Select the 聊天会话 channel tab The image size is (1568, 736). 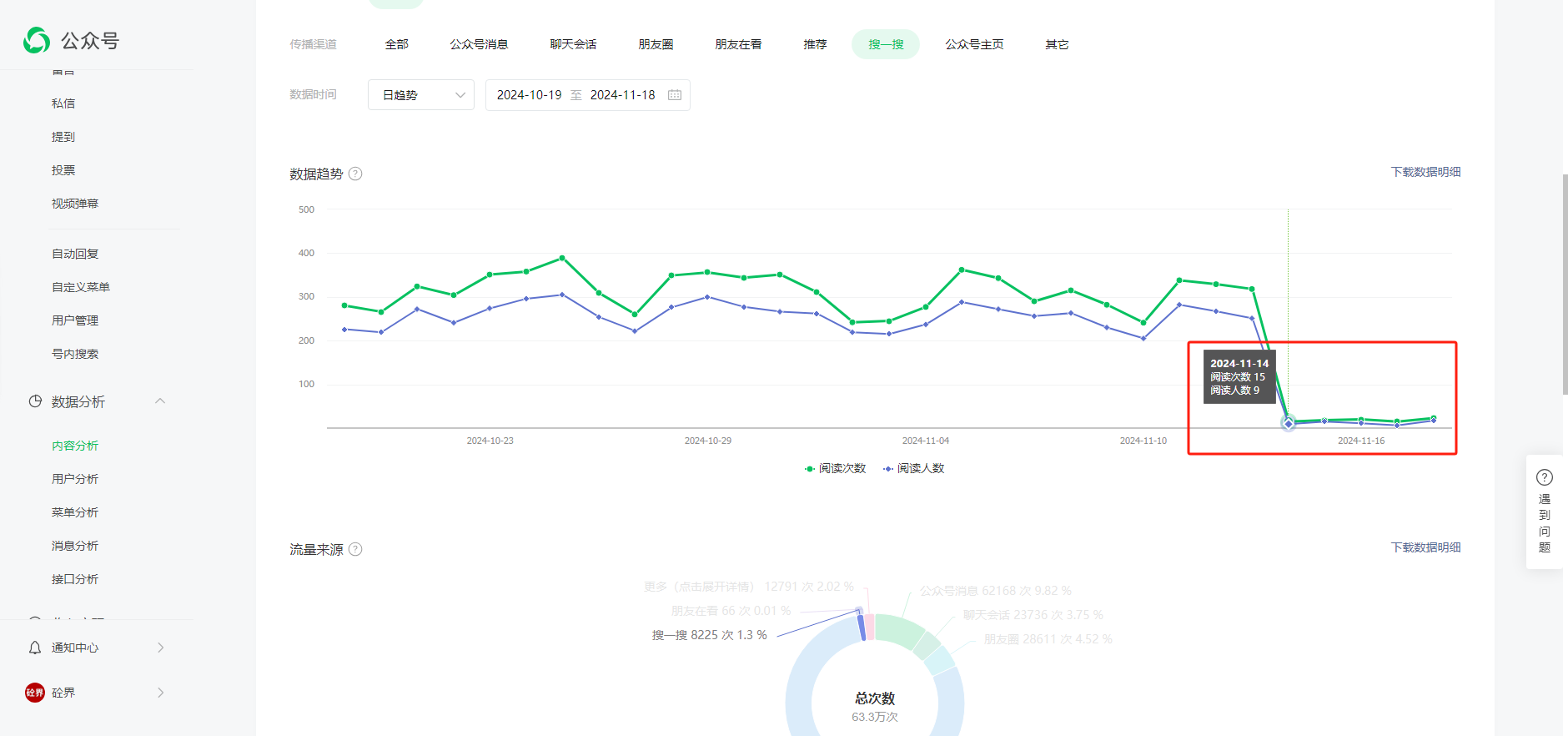coord(573,44)
